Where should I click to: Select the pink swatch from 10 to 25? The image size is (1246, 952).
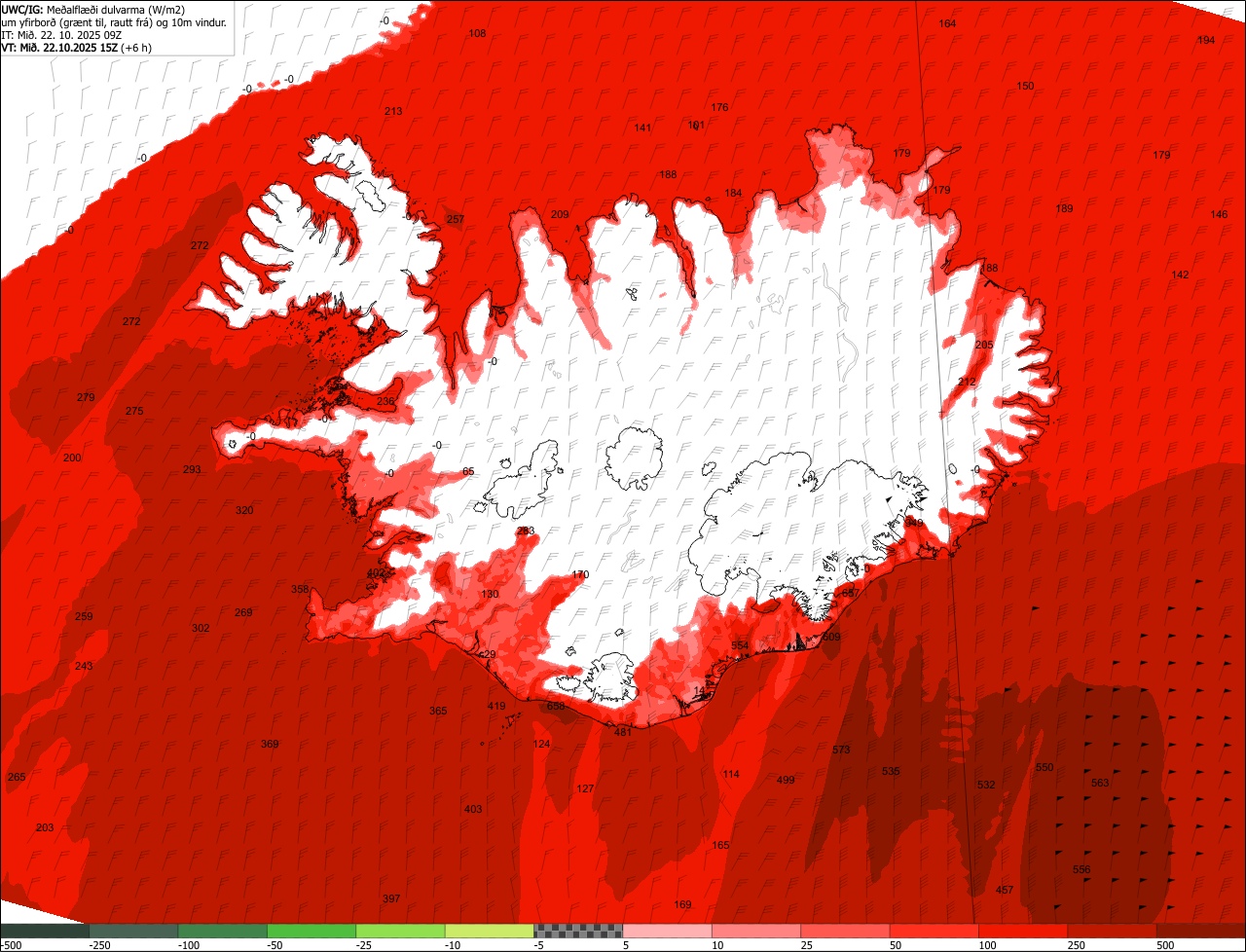click(756, 931)
